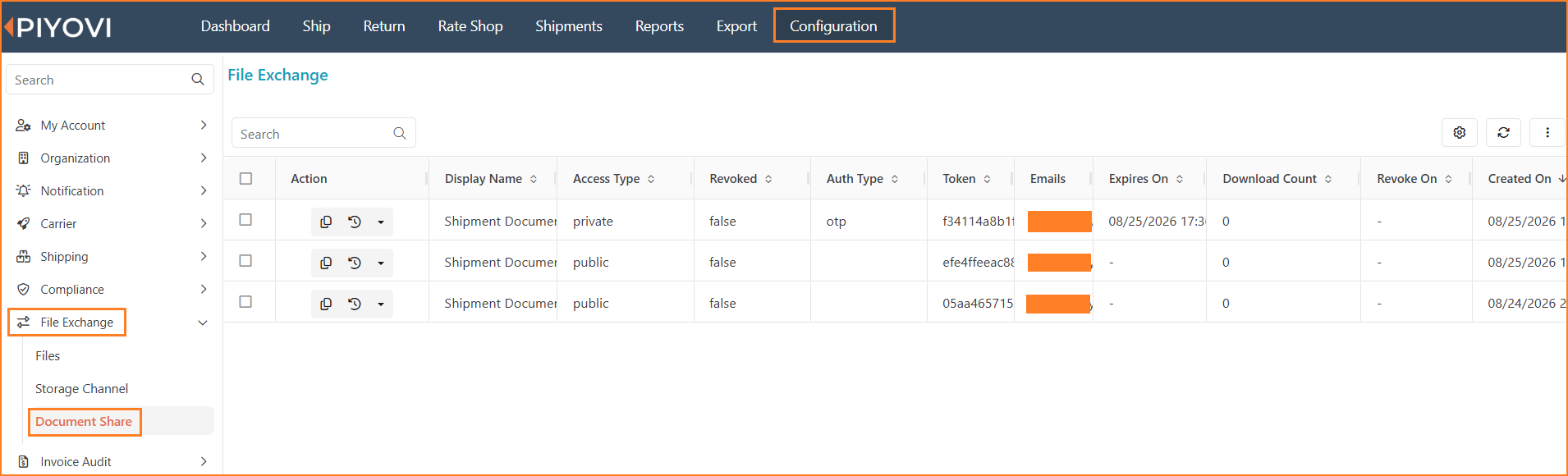Open action dropdown for efe4ffeeac8 row
This screenshot has width=1568, height=476.
tap(381, 263)
